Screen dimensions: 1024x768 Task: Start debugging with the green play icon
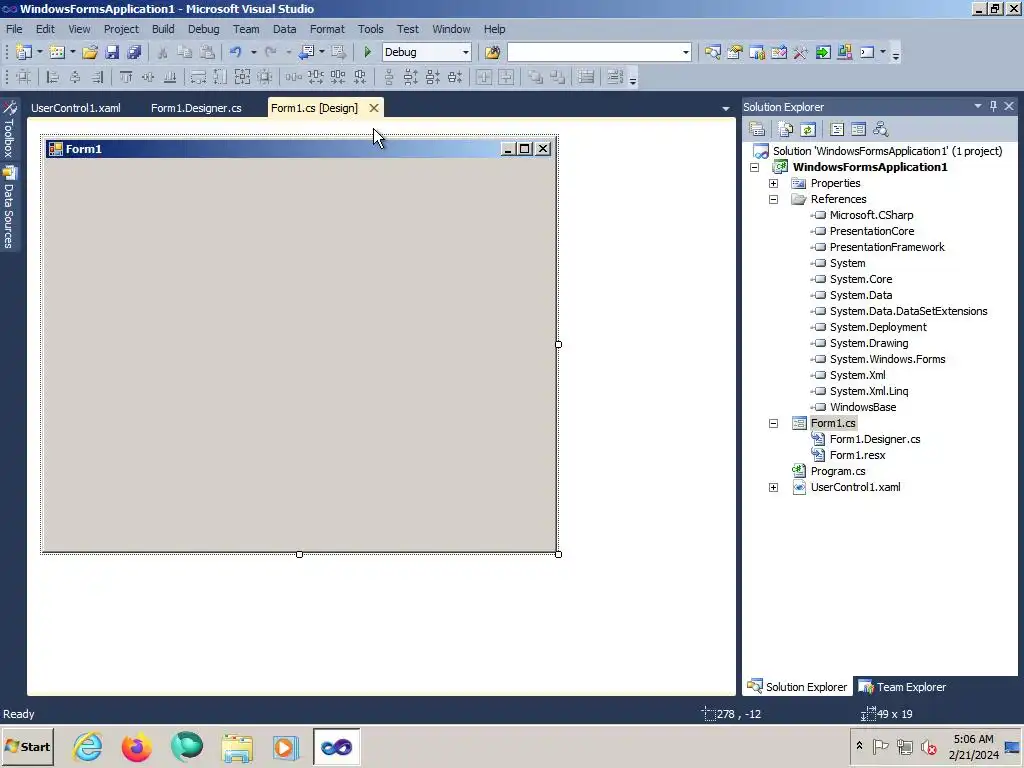tap(367, 52)
